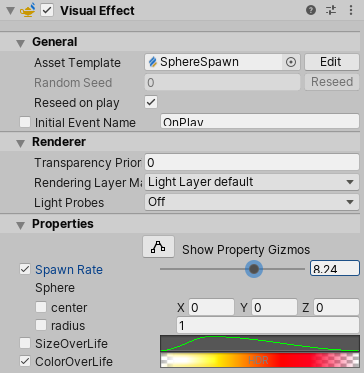This screenshot has width=364, height=373.
Task: Enable the Initial Event Name override
Action: (25, 122)
